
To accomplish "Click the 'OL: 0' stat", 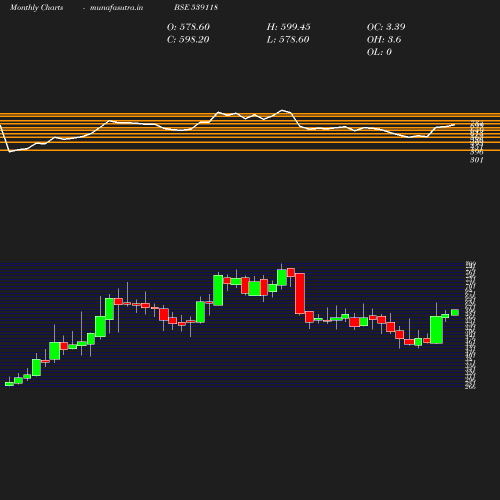I will coord(379,52).
